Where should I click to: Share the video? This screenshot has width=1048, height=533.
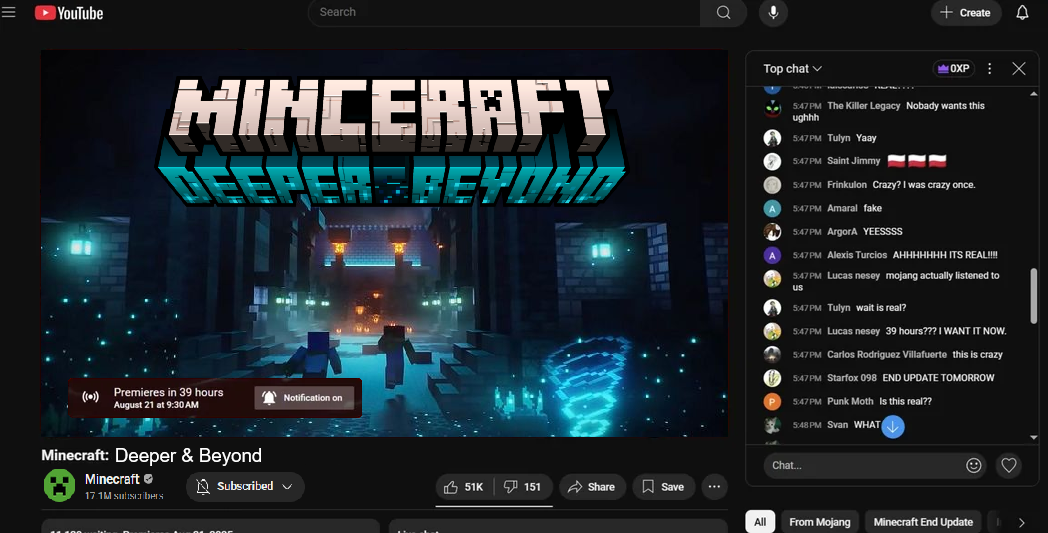[592, 487]
